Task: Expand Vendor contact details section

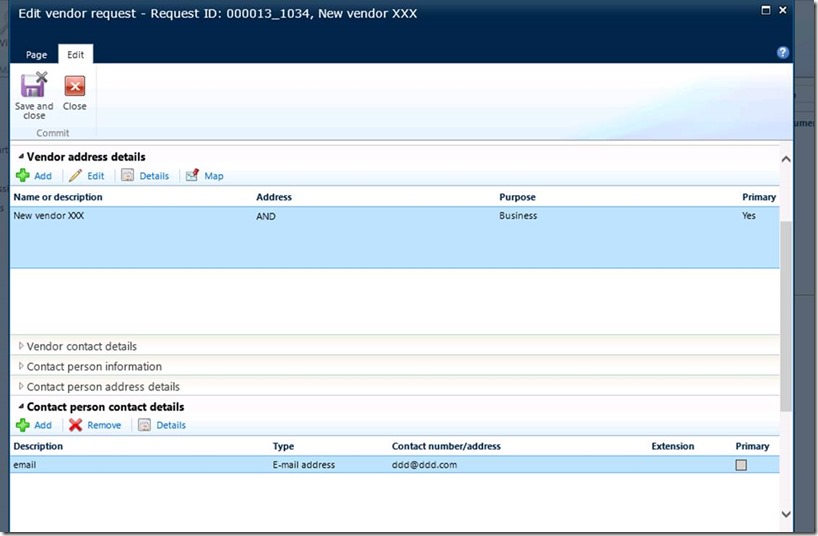Action: tap(82, 346)
